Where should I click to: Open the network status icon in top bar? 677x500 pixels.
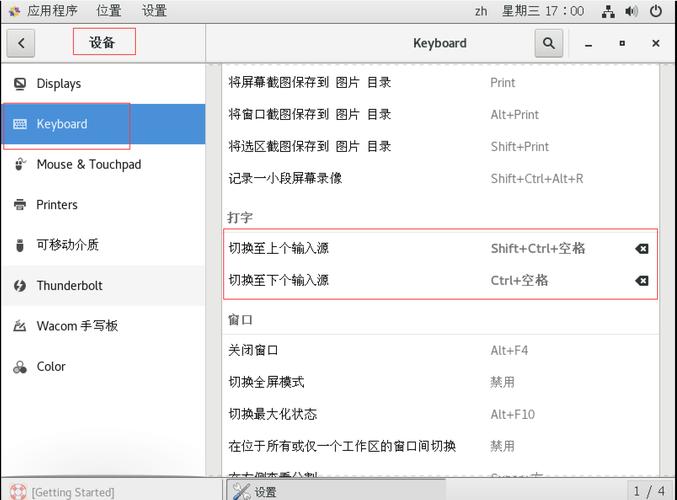[x=608, y=11]
